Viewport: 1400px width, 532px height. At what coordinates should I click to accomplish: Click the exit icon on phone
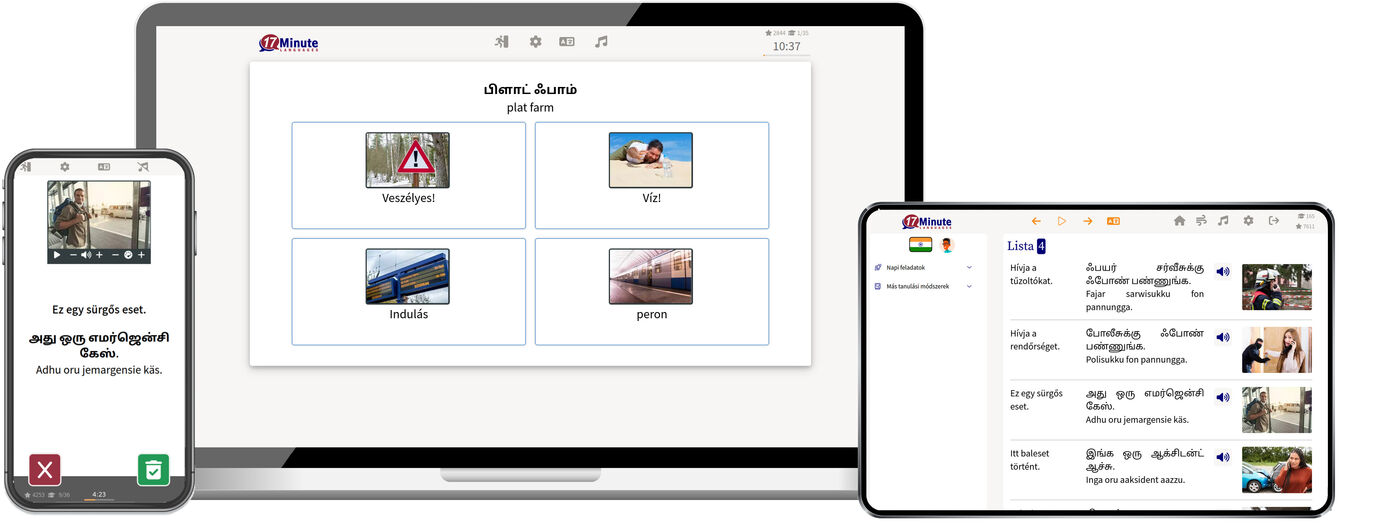[x=26, y=167]
